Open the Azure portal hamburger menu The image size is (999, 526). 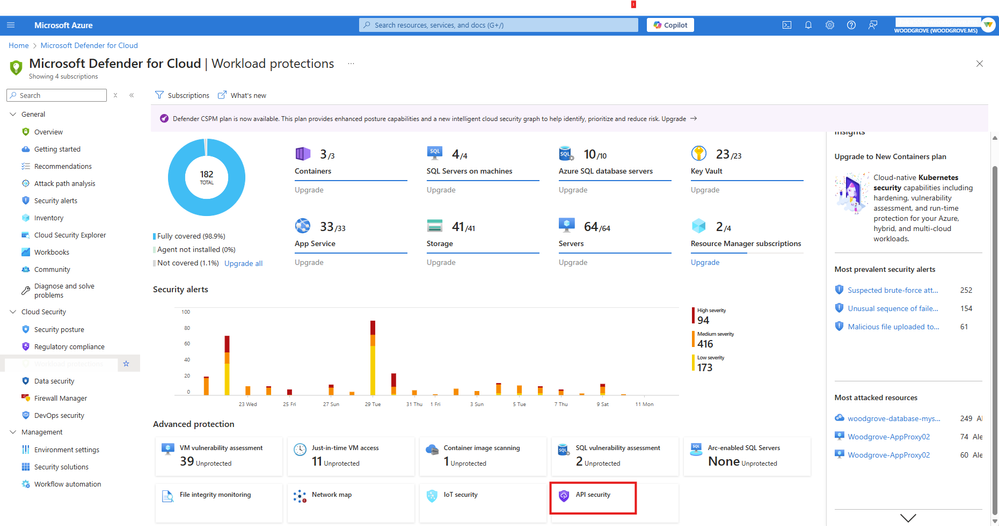[10, 25]
